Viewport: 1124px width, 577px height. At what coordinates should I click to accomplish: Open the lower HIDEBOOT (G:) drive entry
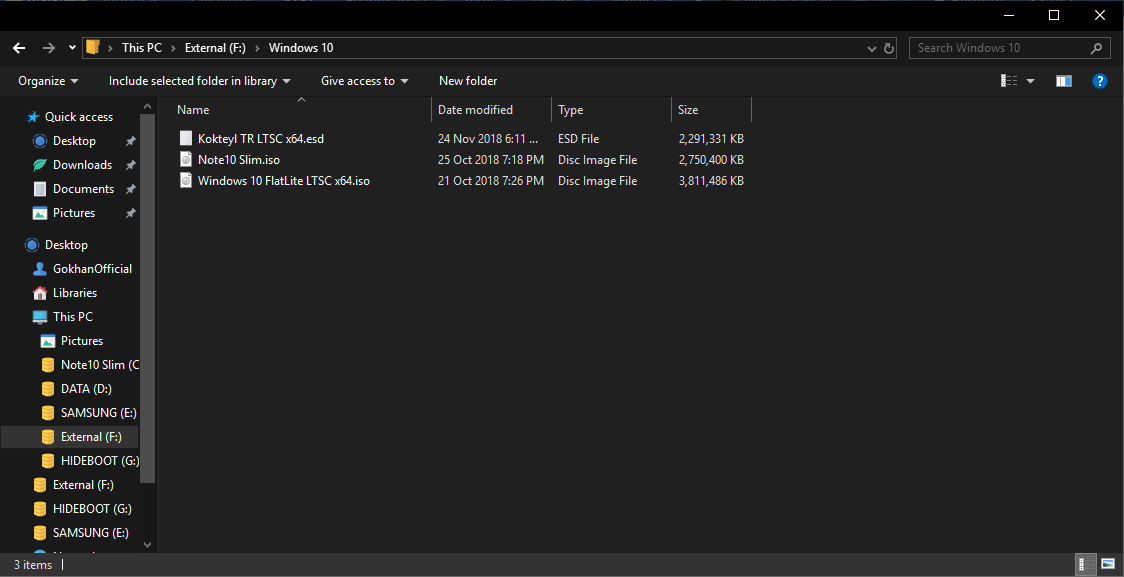pyautogui.click(x=92, y=509)
